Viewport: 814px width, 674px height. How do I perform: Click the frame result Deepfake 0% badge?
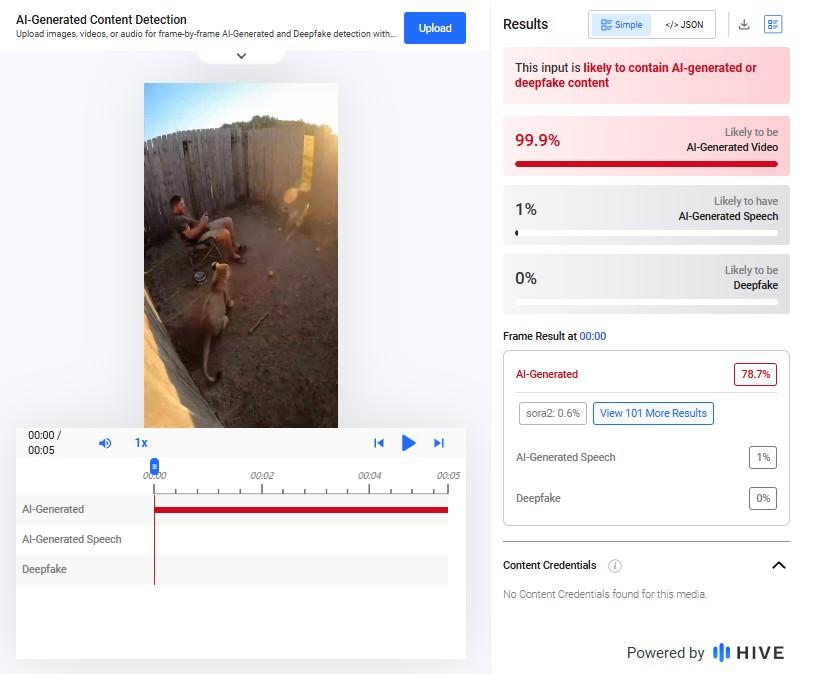click(763, 498)
